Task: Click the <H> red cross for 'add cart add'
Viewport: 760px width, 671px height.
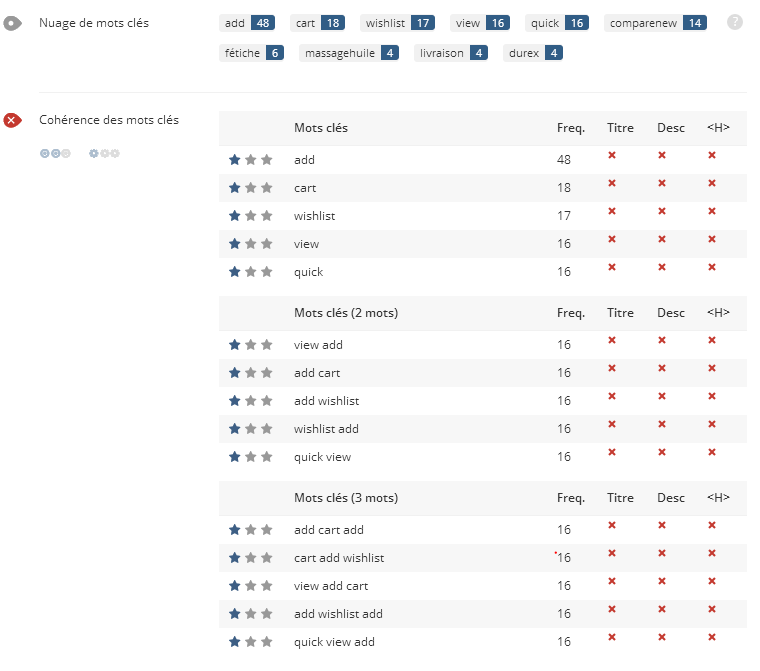Action: (x=712, y=525)
